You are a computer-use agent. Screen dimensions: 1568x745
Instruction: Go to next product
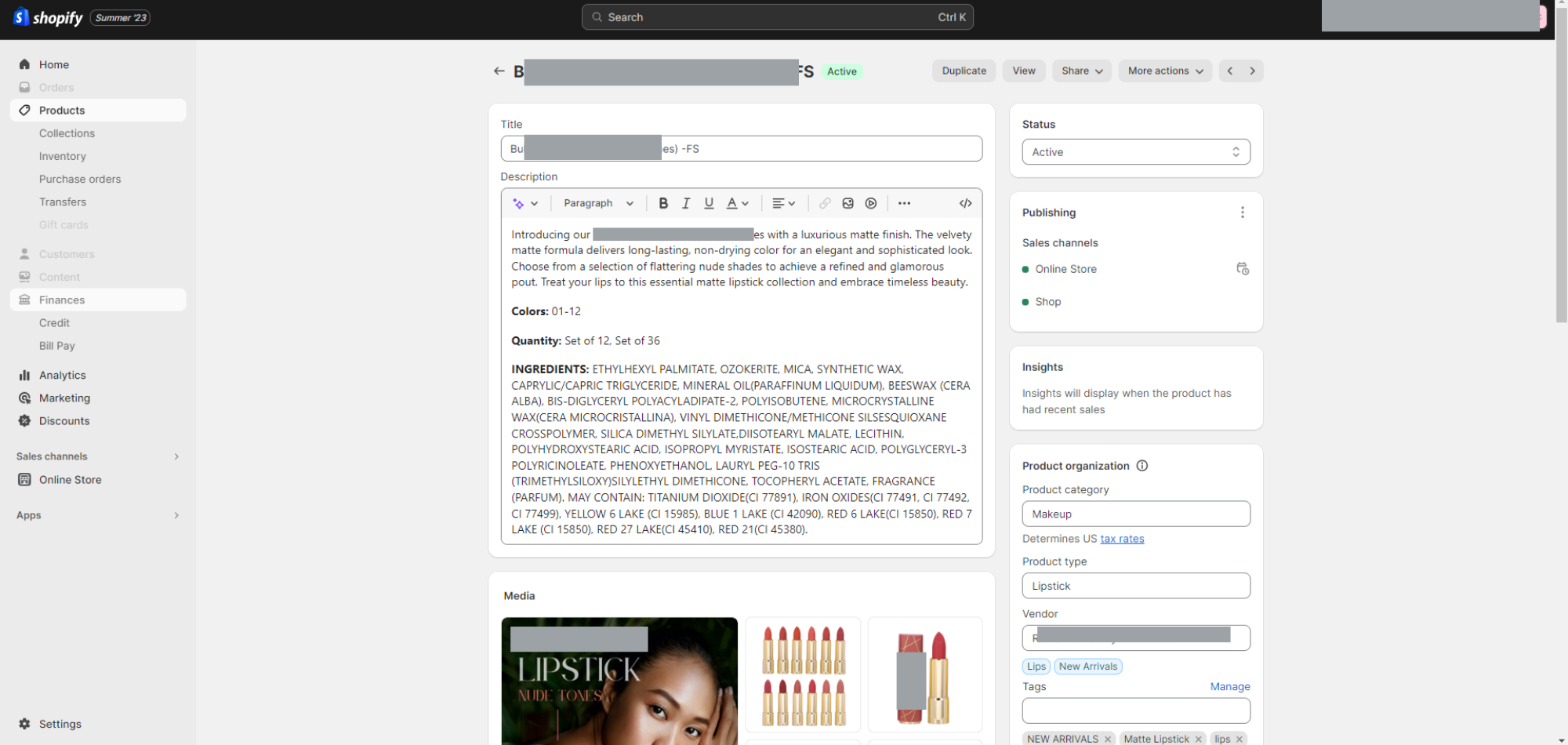1253,71
